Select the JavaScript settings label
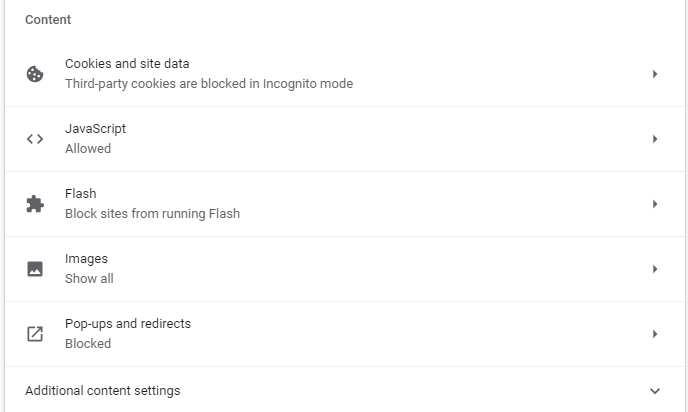The image size is (688, 412). [95, 129]
